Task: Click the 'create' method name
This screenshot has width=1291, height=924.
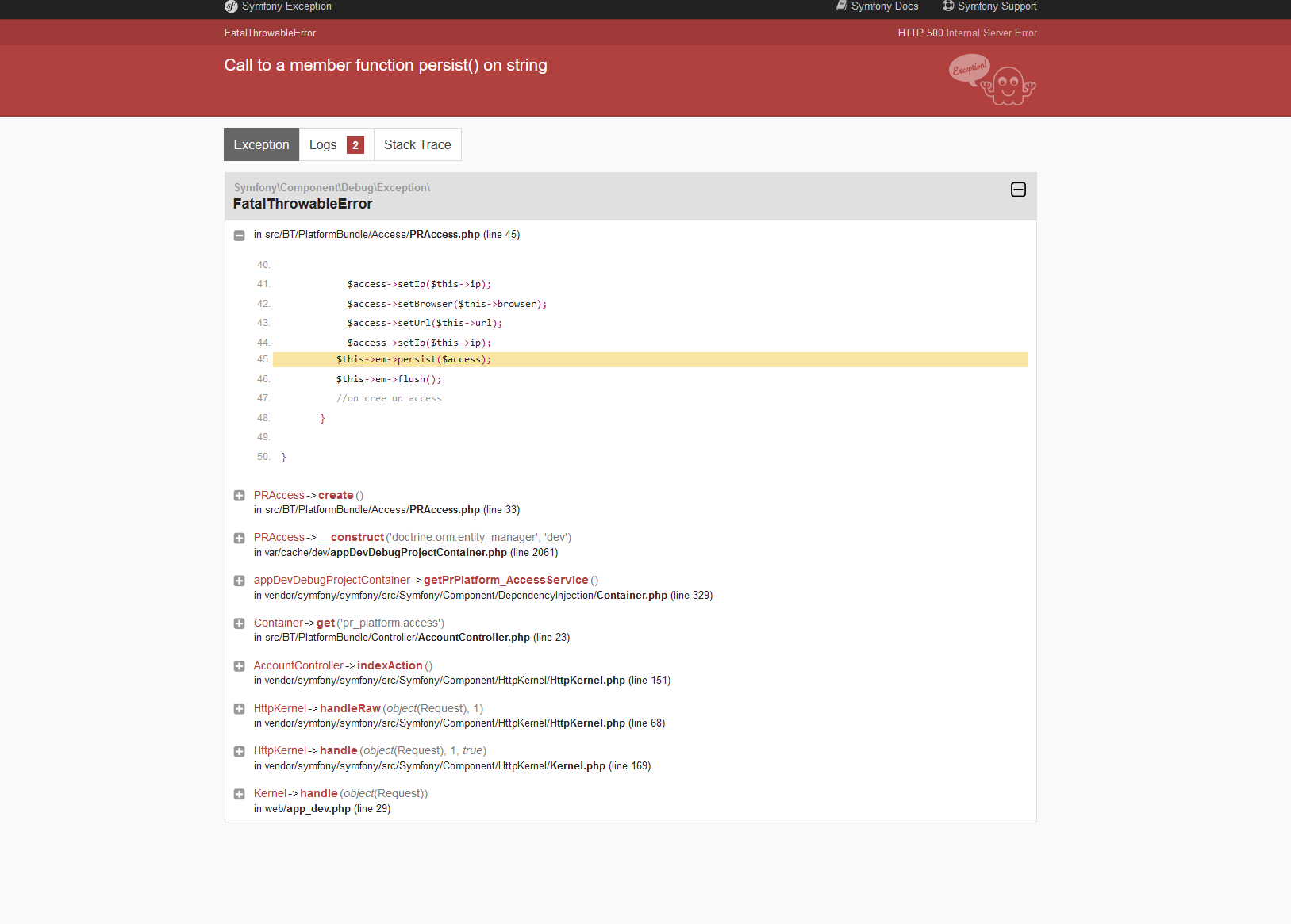Action: point(336,495)
